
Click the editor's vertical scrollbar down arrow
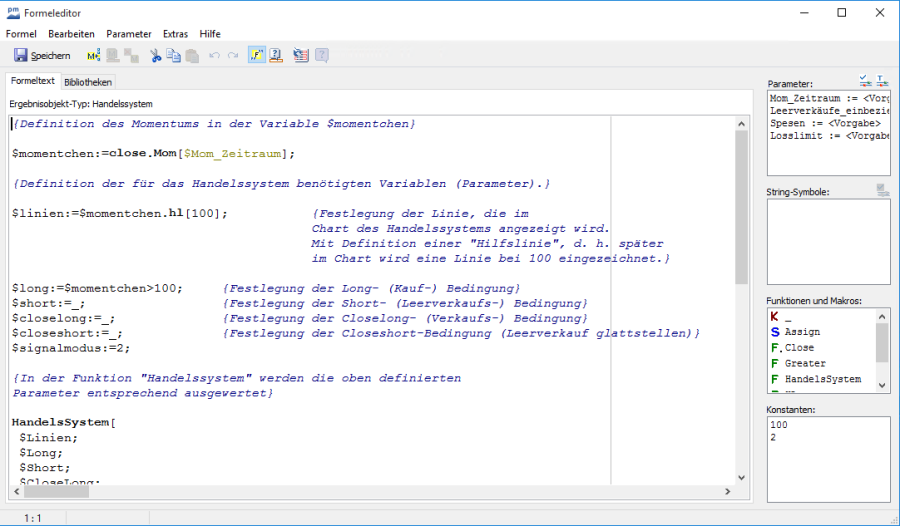tap(741, 477)
